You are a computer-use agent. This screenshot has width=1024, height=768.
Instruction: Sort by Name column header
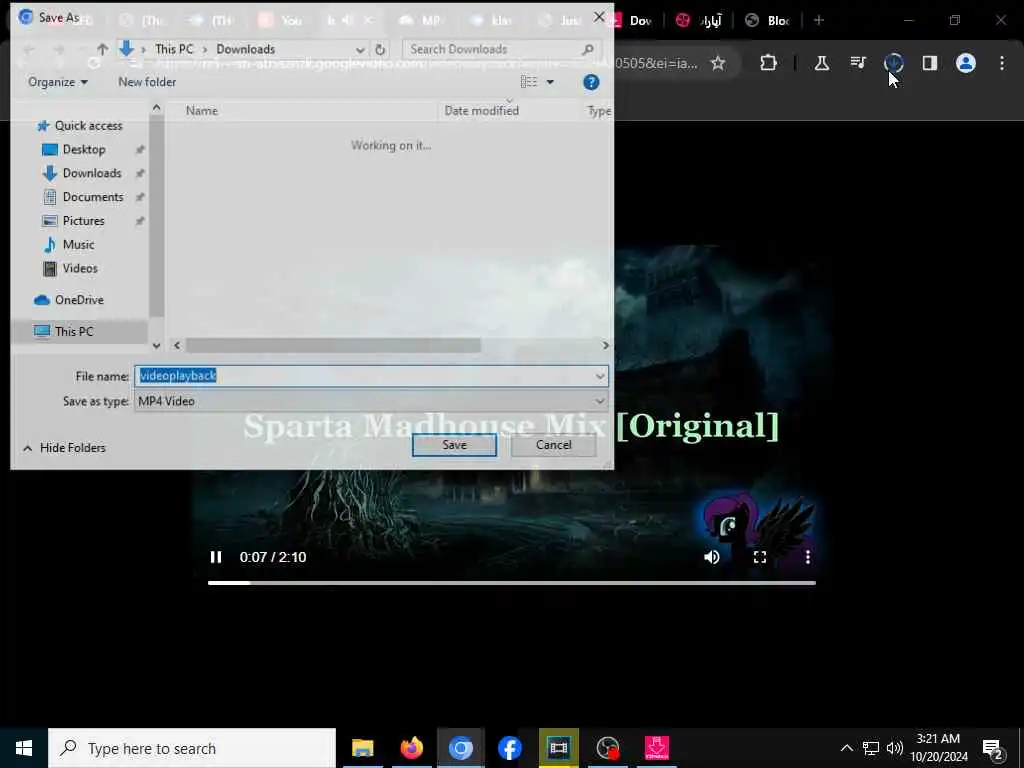pos(202,110)
